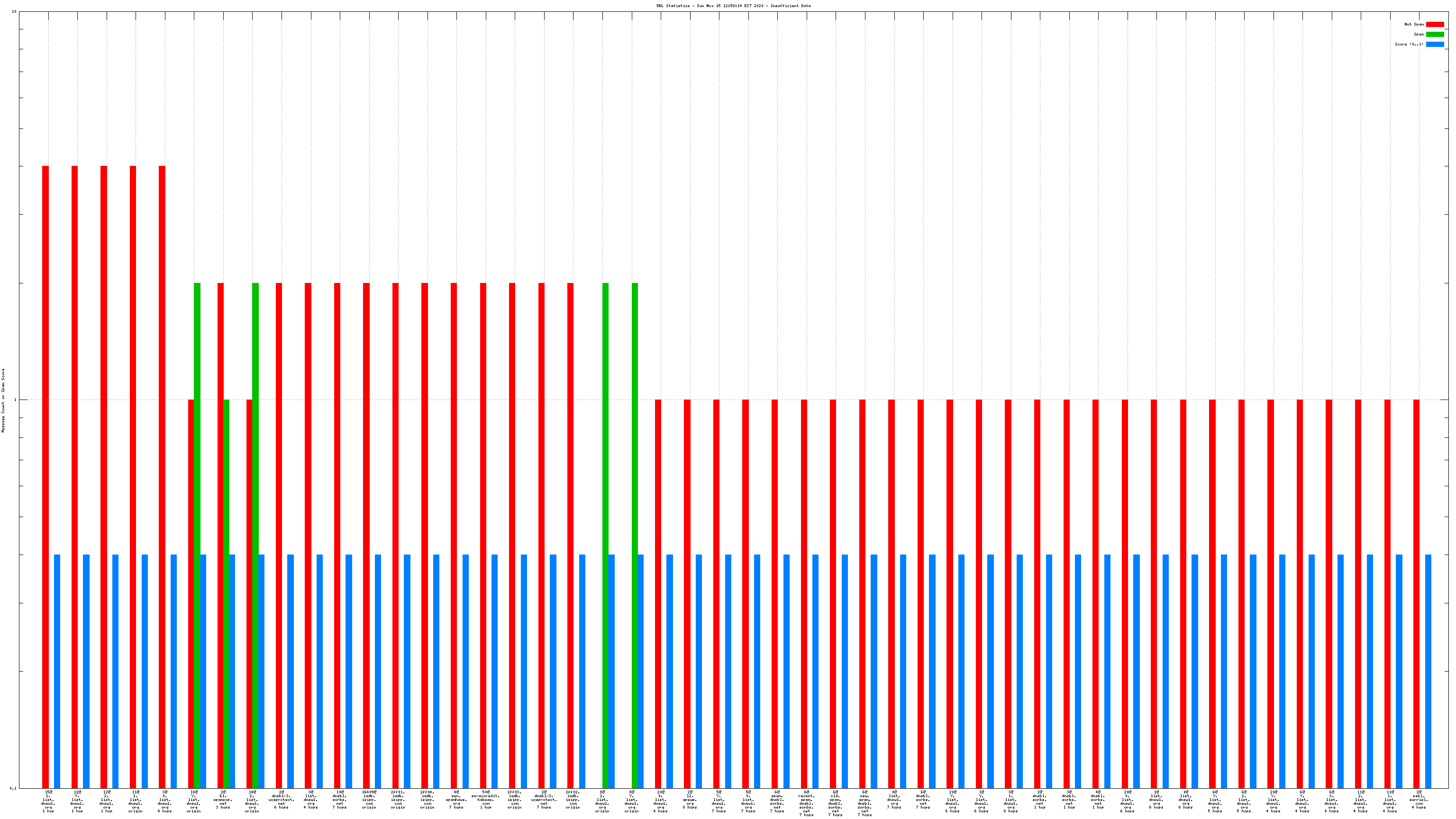The image size is (1456, 819).
Task: Click the green Spam legend swatch
Action: tap(1435, 35)
